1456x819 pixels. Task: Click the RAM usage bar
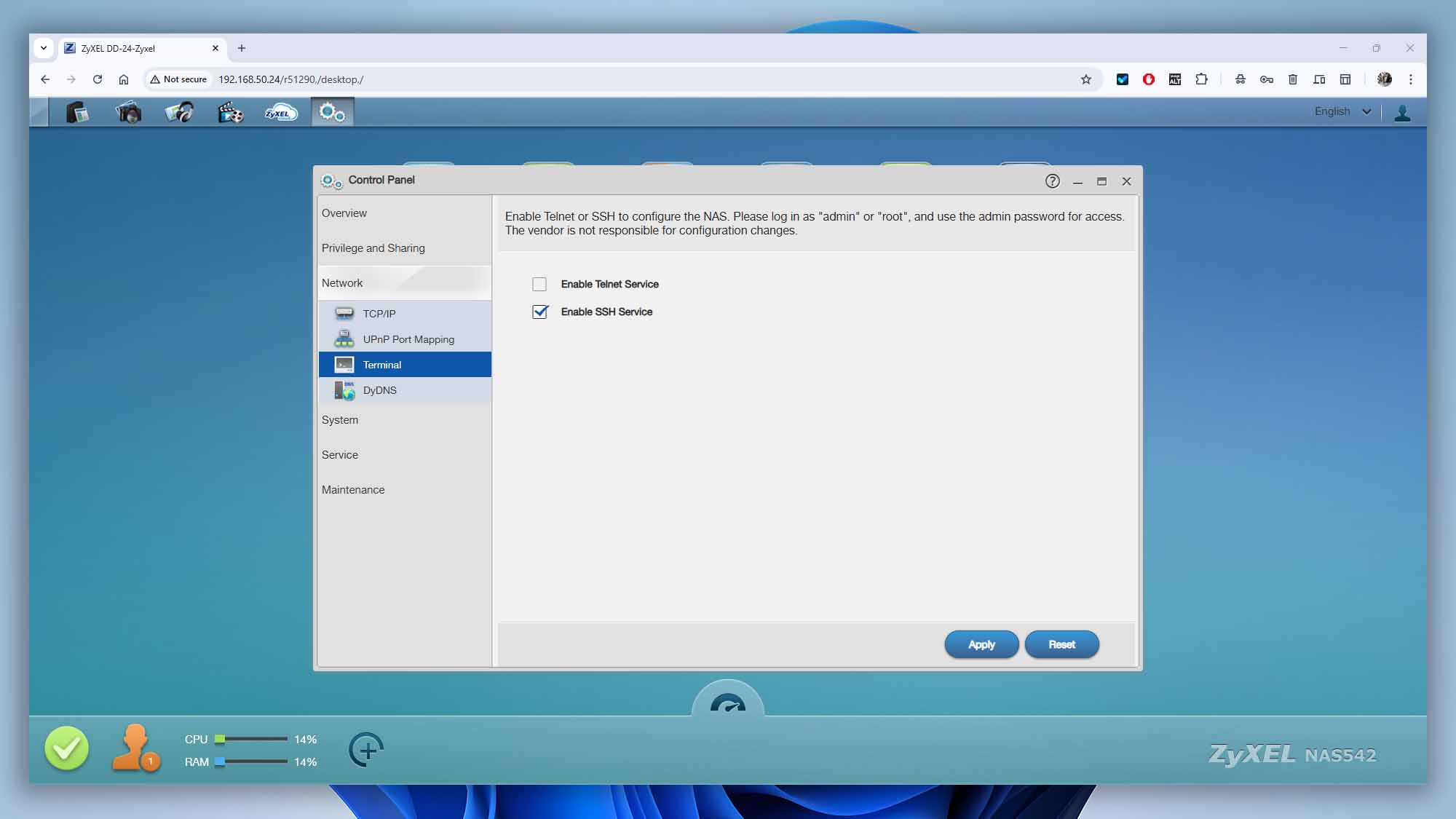tap(250, 761)
